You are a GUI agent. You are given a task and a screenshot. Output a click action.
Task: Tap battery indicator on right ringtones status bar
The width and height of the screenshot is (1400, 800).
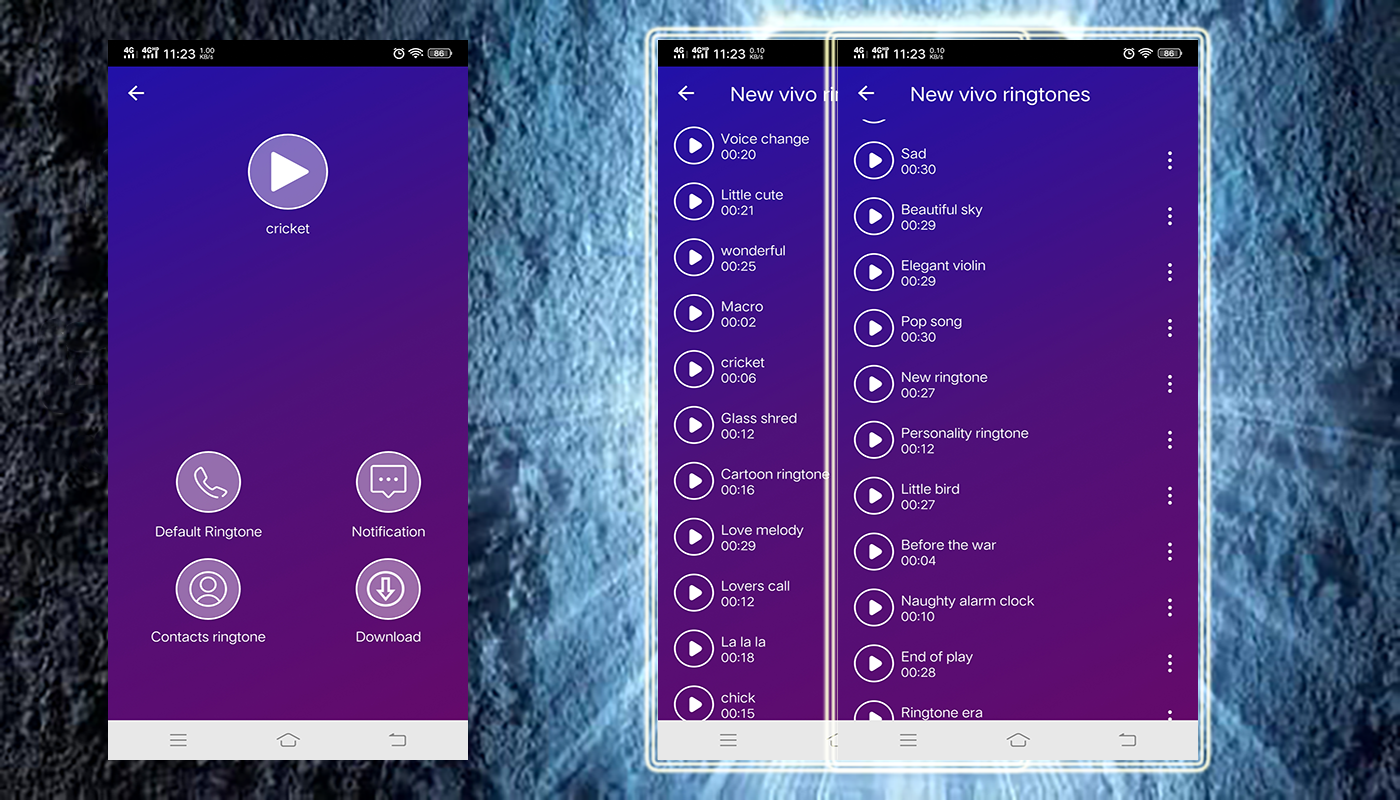(x=1170, y=53)
